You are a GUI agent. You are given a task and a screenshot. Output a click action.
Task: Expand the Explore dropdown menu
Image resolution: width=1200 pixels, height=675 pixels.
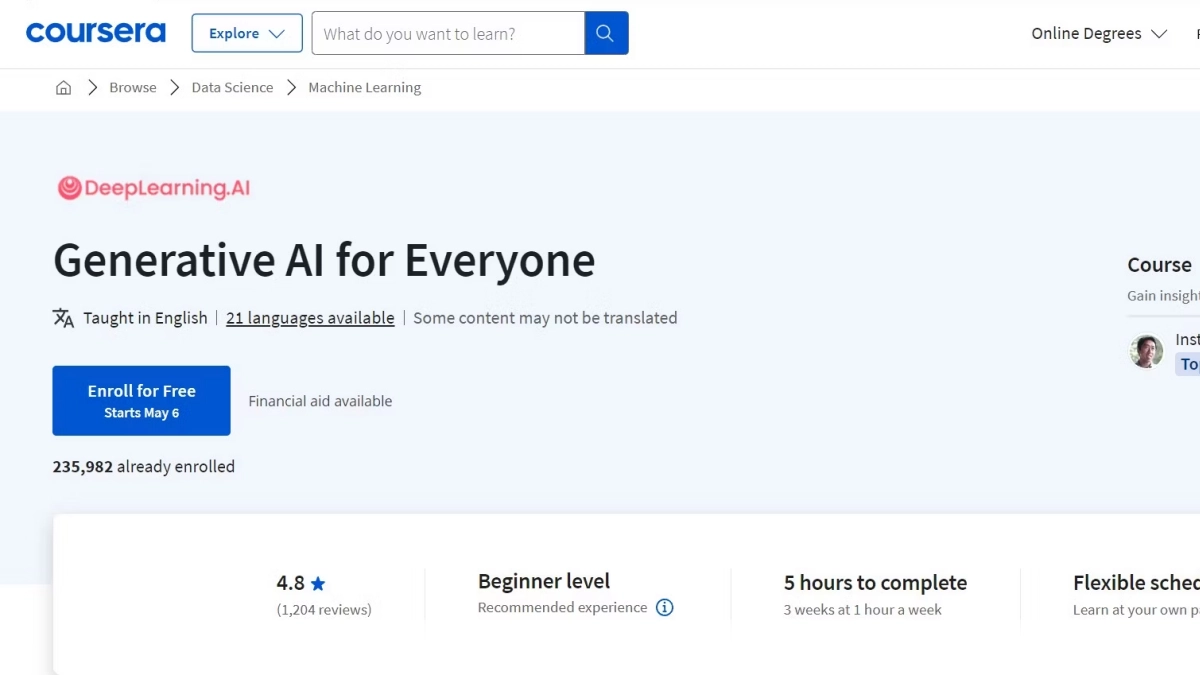246,33
